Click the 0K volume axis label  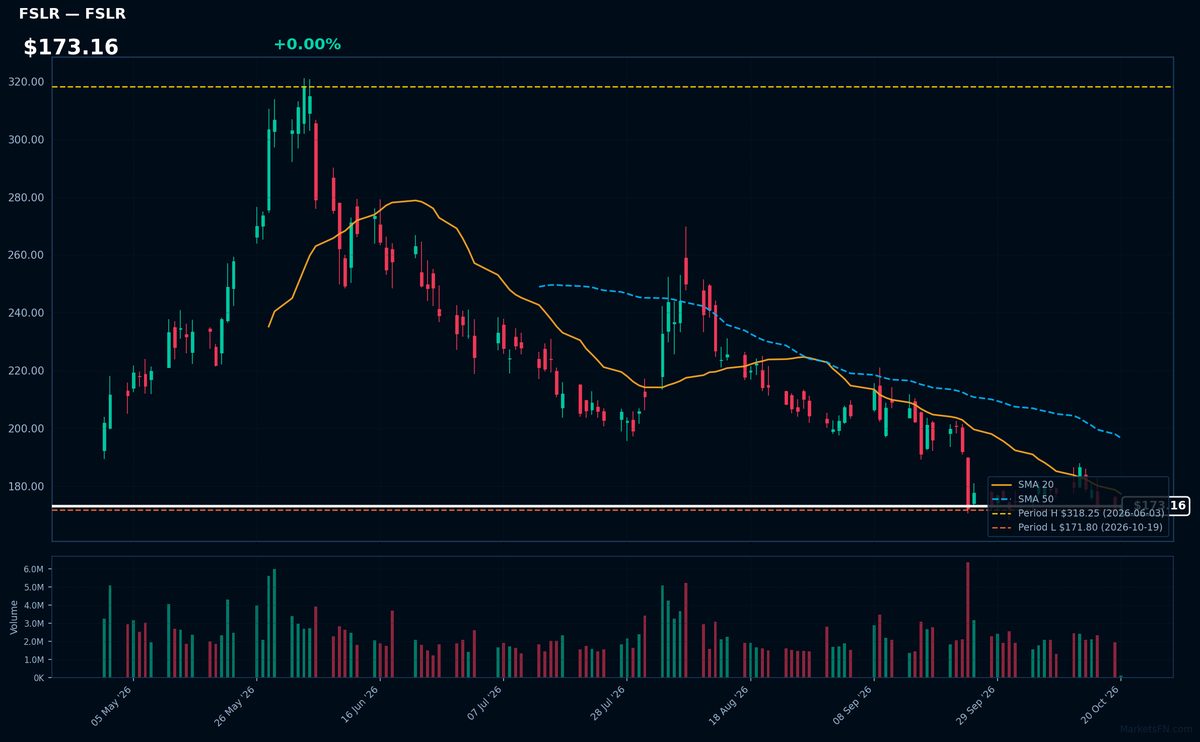pyautogui.click(x=38, y=678)
